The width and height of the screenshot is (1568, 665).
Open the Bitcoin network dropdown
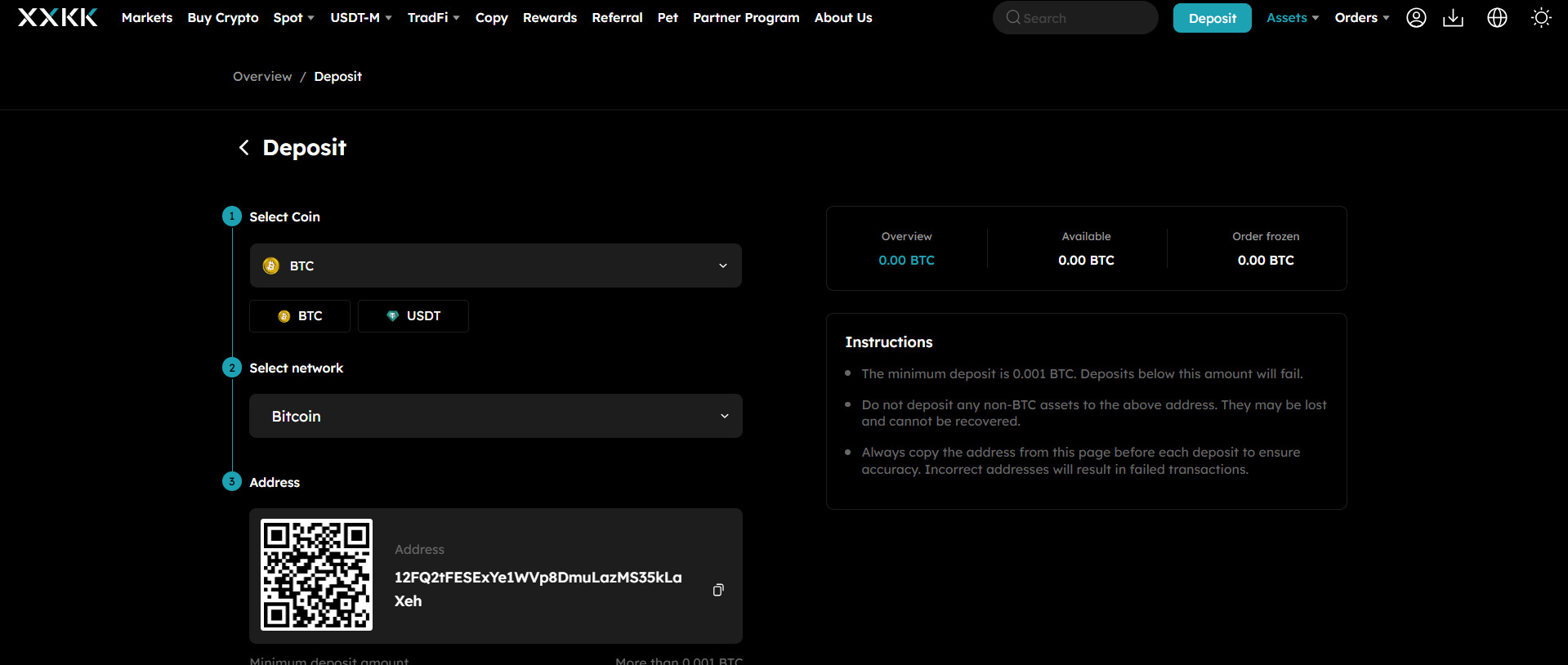tap(495, 416)
